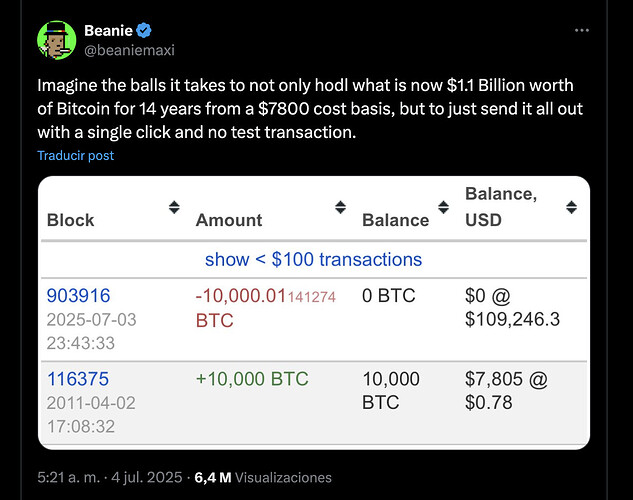This screenshot has height=500, width=633.
Task: Open the @beaniemaxi handle
Action: (x=129, y=50)
